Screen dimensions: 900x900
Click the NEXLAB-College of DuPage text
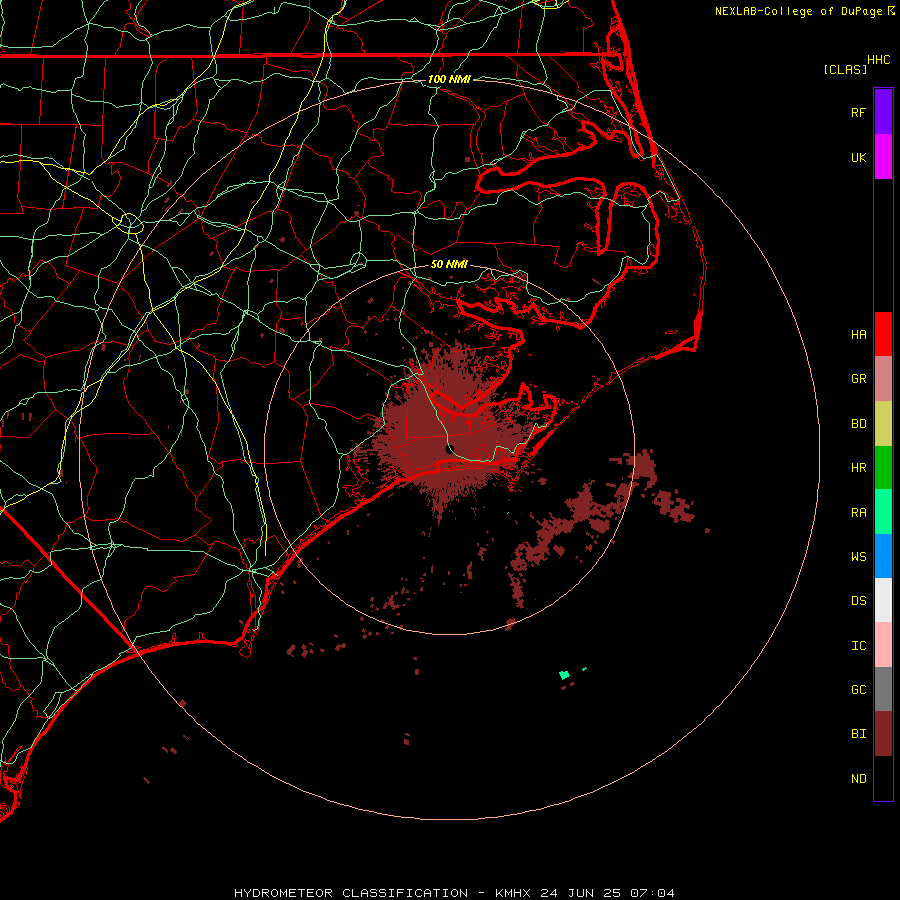coord(798,11)
